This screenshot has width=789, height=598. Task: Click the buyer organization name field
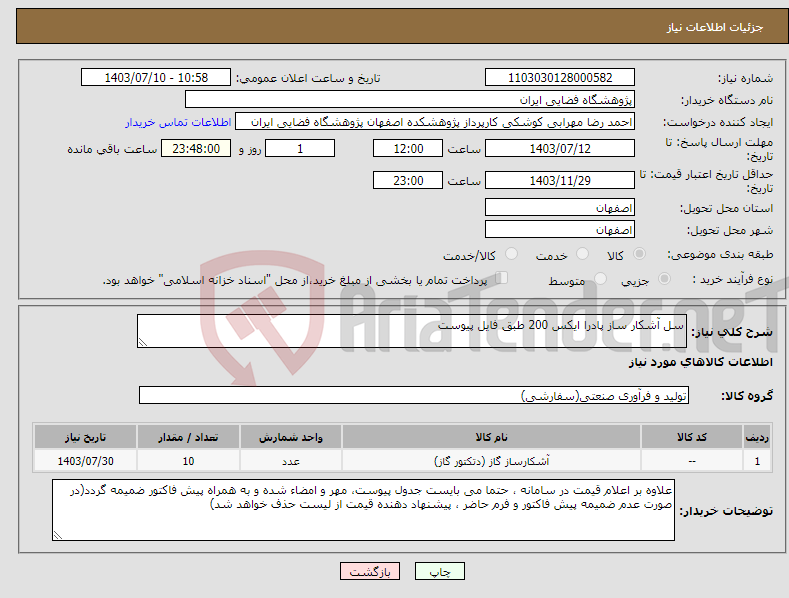[410, 100]
